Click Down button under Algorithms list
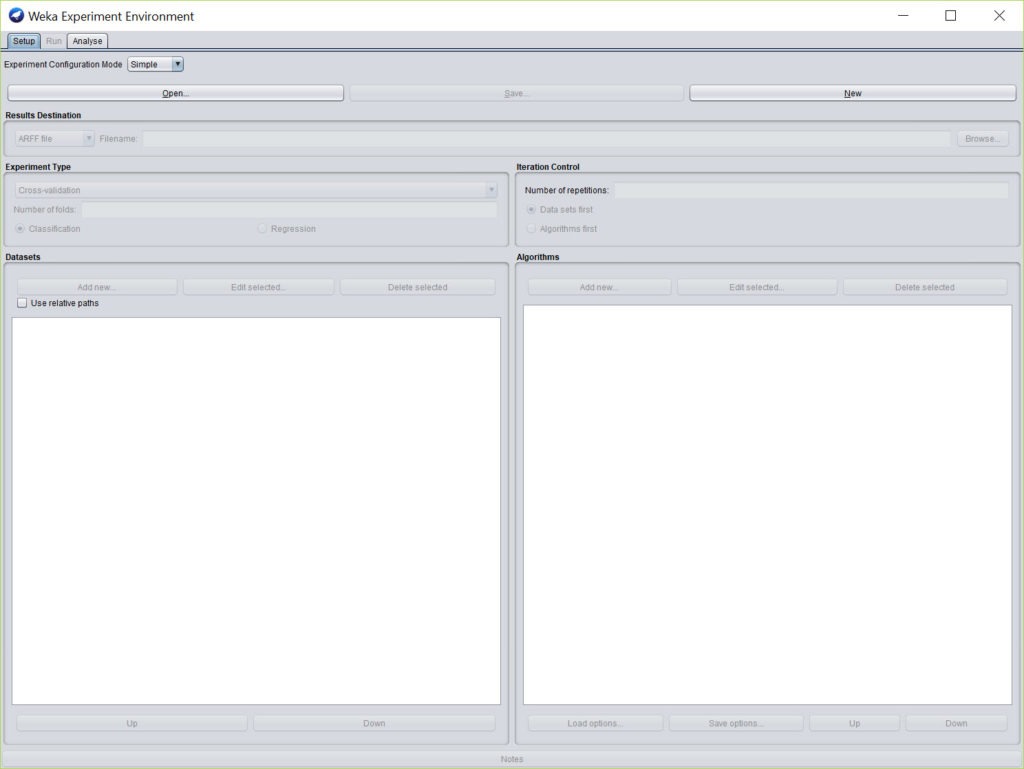This screenshot has height=769, width=1024. pyautogui.click(x=956, y=723)
